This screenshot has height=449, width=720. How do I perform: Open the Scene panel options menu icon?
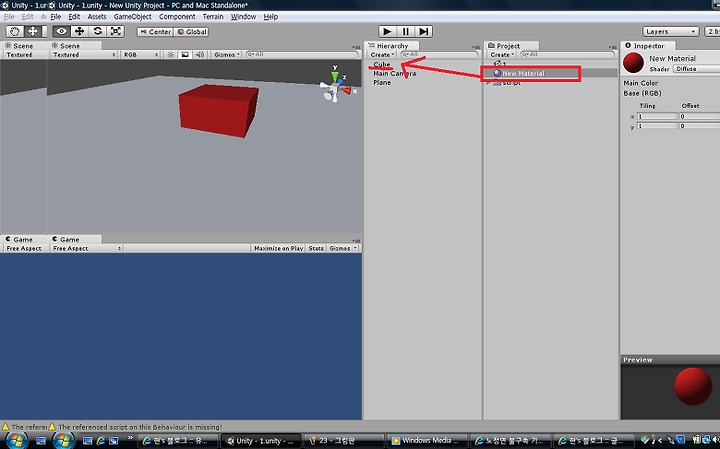(x=356, y=47)
